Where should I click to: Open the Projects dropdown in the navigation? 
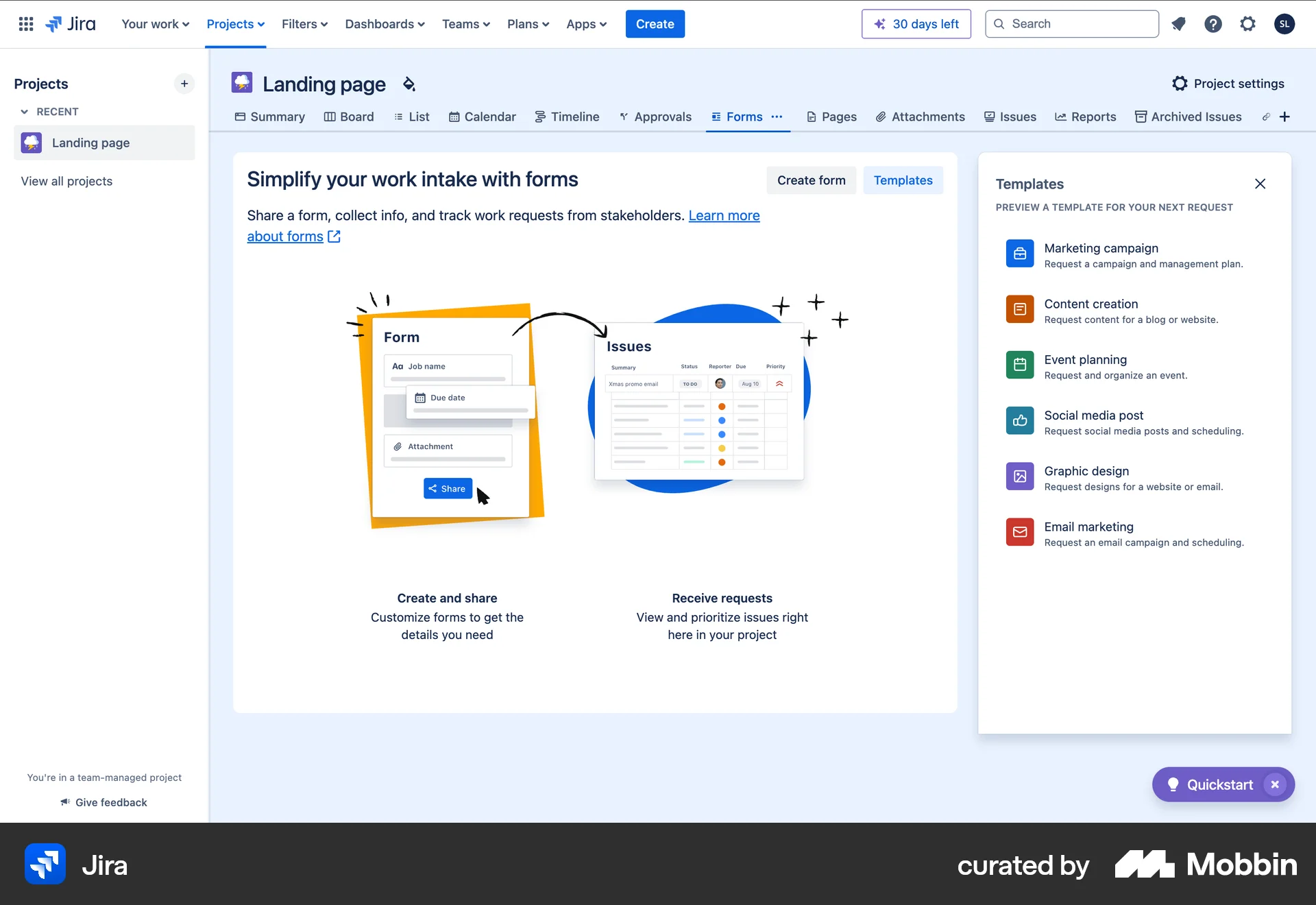click(x=235, y=23)
